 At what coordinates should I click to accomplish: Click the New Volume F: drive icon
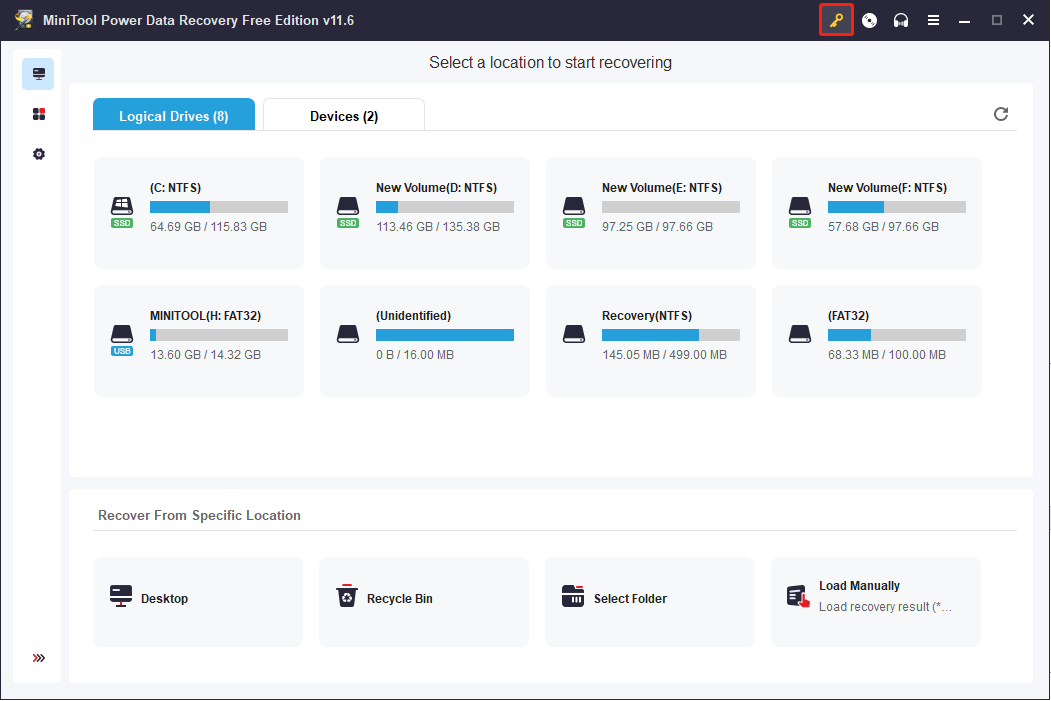click(x=800, y=212)
